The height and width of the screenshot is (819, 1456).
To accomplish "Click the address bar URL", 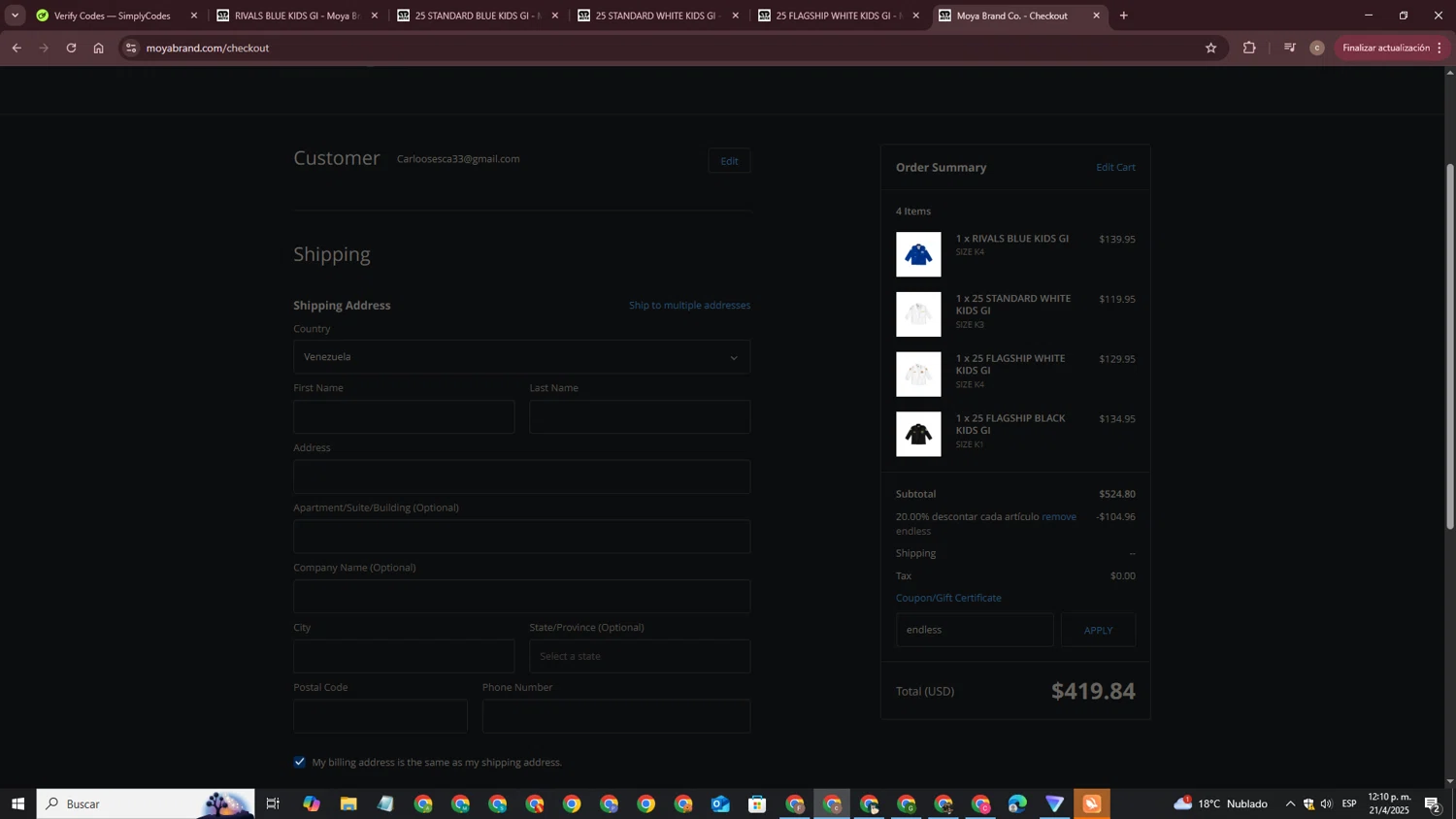I will [208, 48].
